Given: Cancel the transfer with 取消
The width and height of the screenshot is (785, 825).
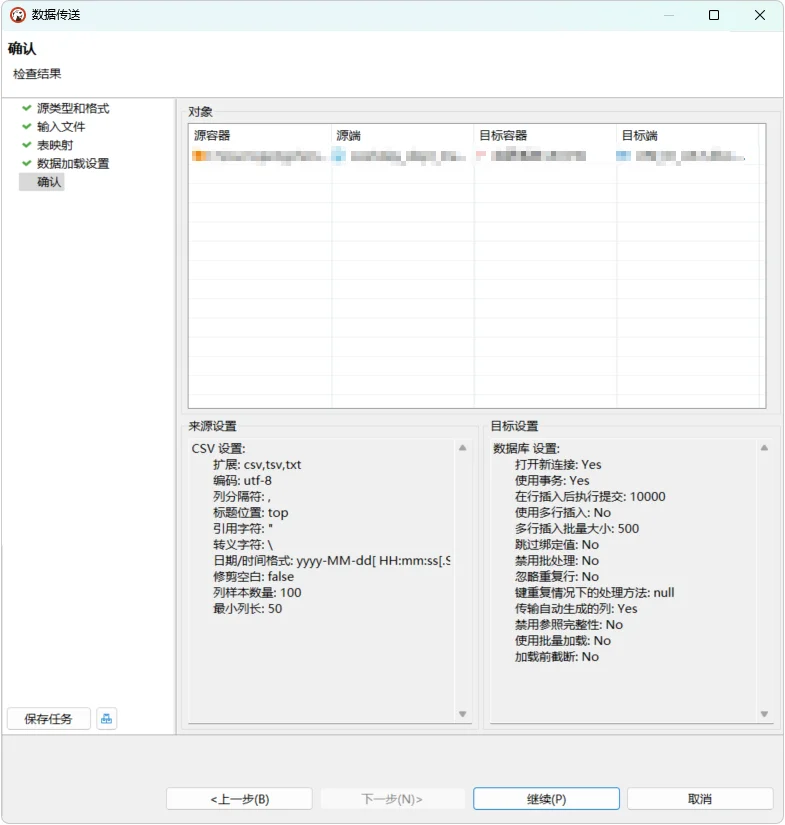Looking at the screenshot, I should click(x=700, y=799).
